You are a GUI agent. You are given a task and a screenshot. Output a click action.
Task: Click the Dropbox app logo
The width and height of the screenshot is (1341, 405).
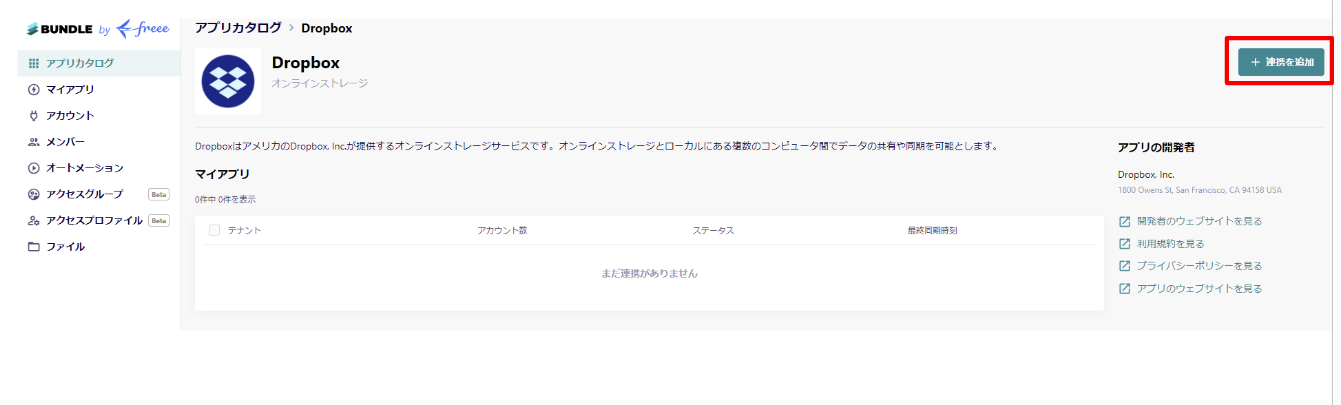pyautogui.click(x=228, y=81)
